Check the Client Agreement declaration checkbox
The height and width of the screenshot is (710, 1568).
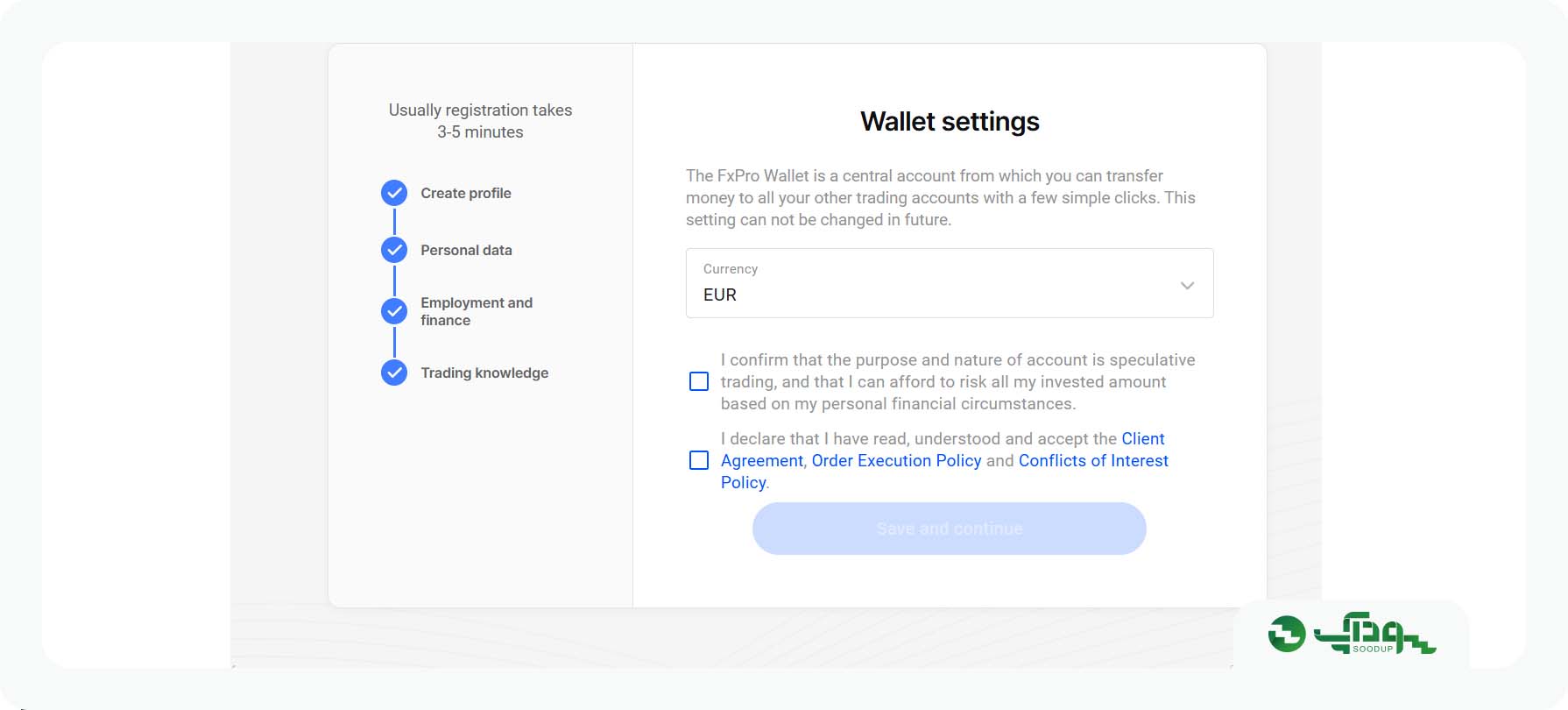tap(699, 460)
